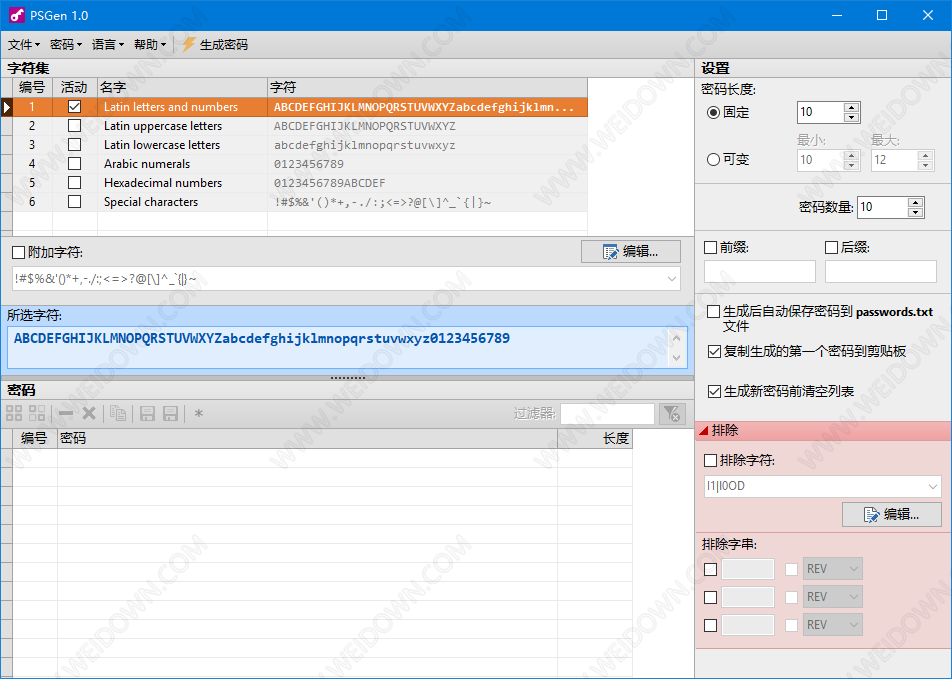Click the minus remove icon in password toolbar
Viewport: 952px width, 679px height.
(66, 413)
